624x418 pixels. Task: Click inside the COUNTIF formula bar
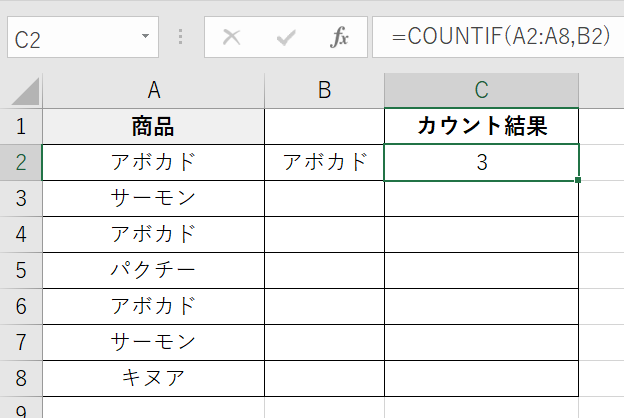500,38
